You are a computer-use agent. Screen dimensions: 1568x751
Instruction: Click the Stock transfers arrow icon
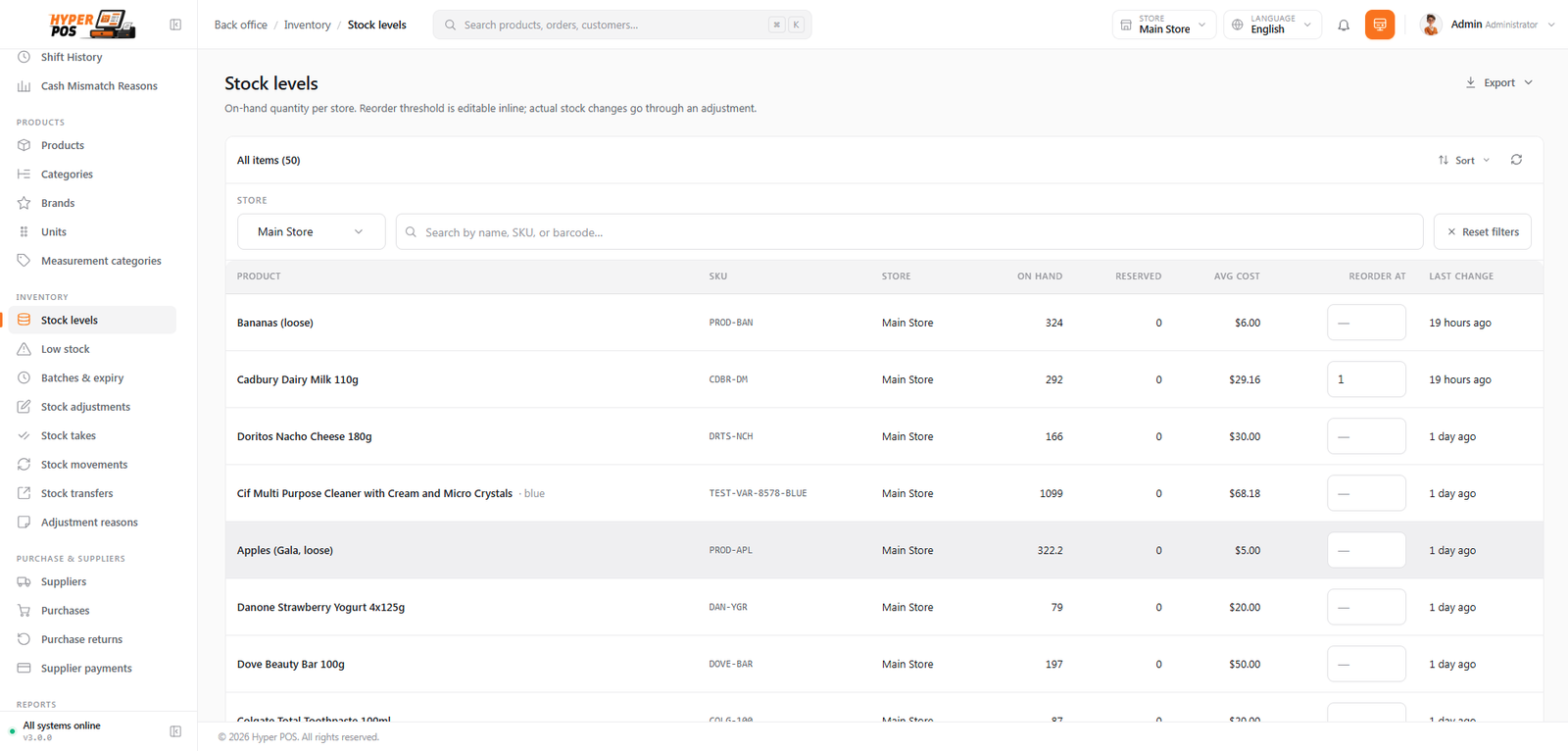click(24, 493)
